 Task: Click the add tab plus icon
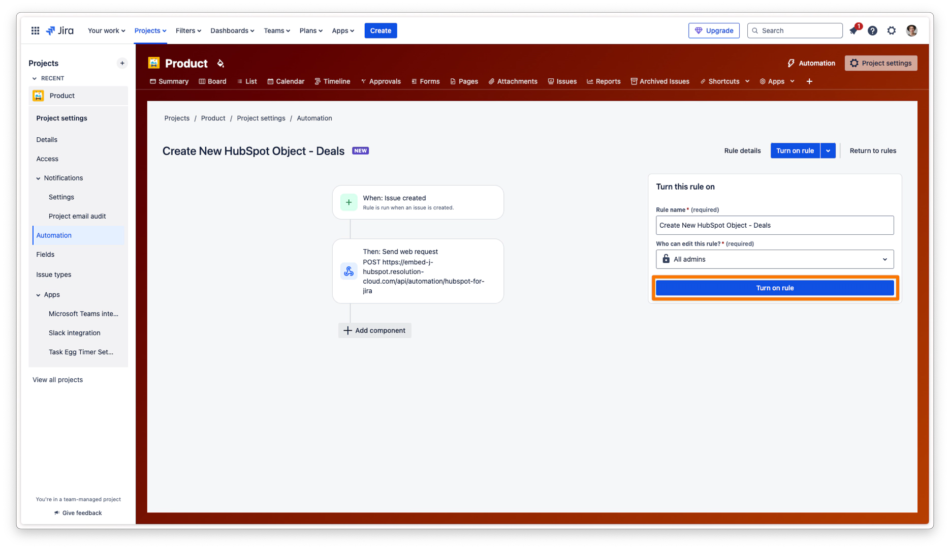click(x=809, y=81)
